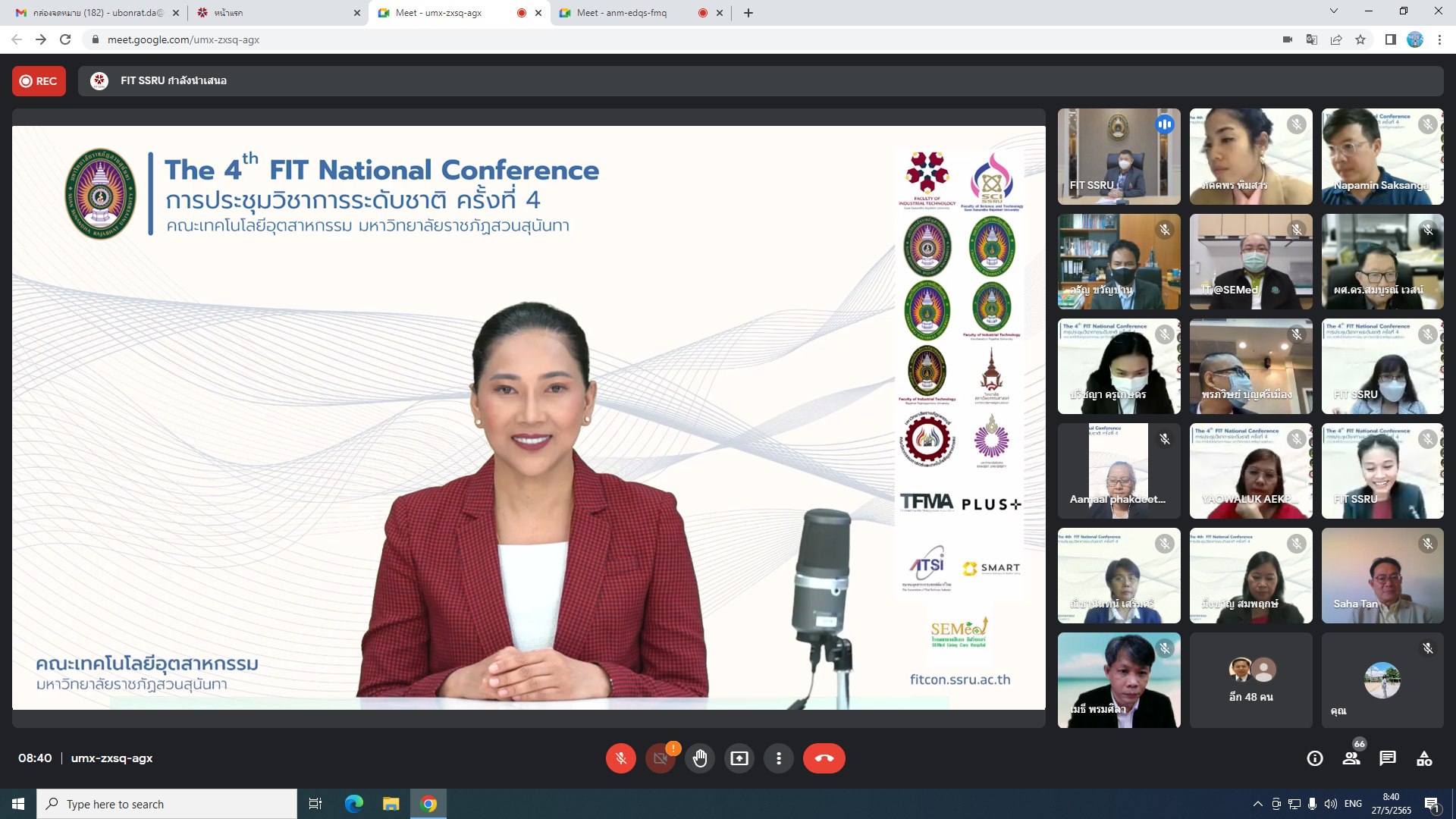Open the Activities panel icon

pos(1424,758)
